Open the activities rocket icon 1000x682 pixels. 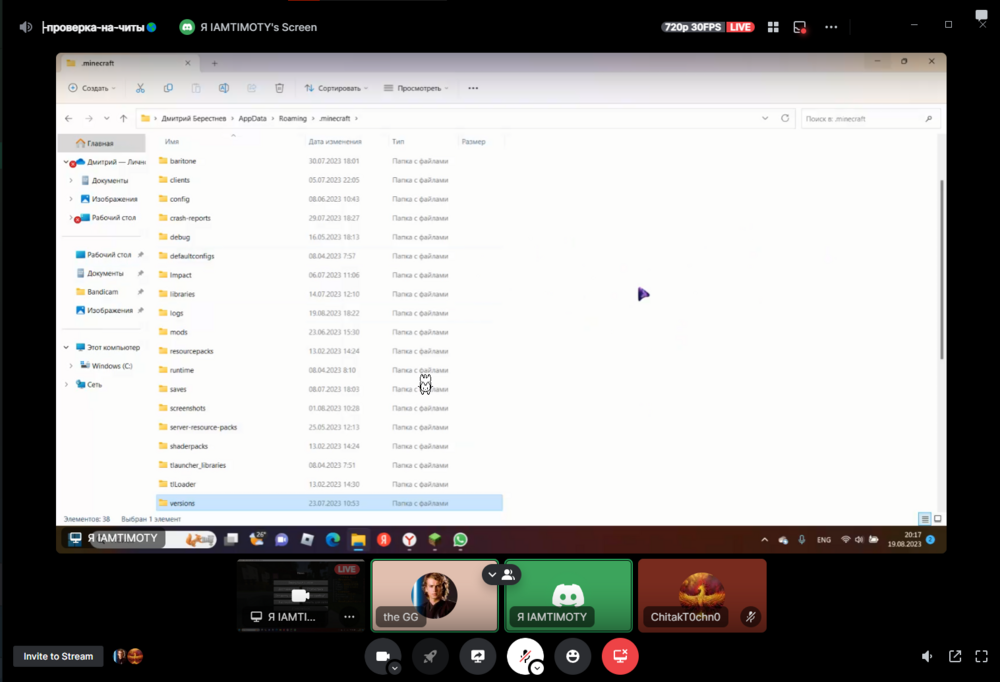pyautogui.click(x=430, y=656)
